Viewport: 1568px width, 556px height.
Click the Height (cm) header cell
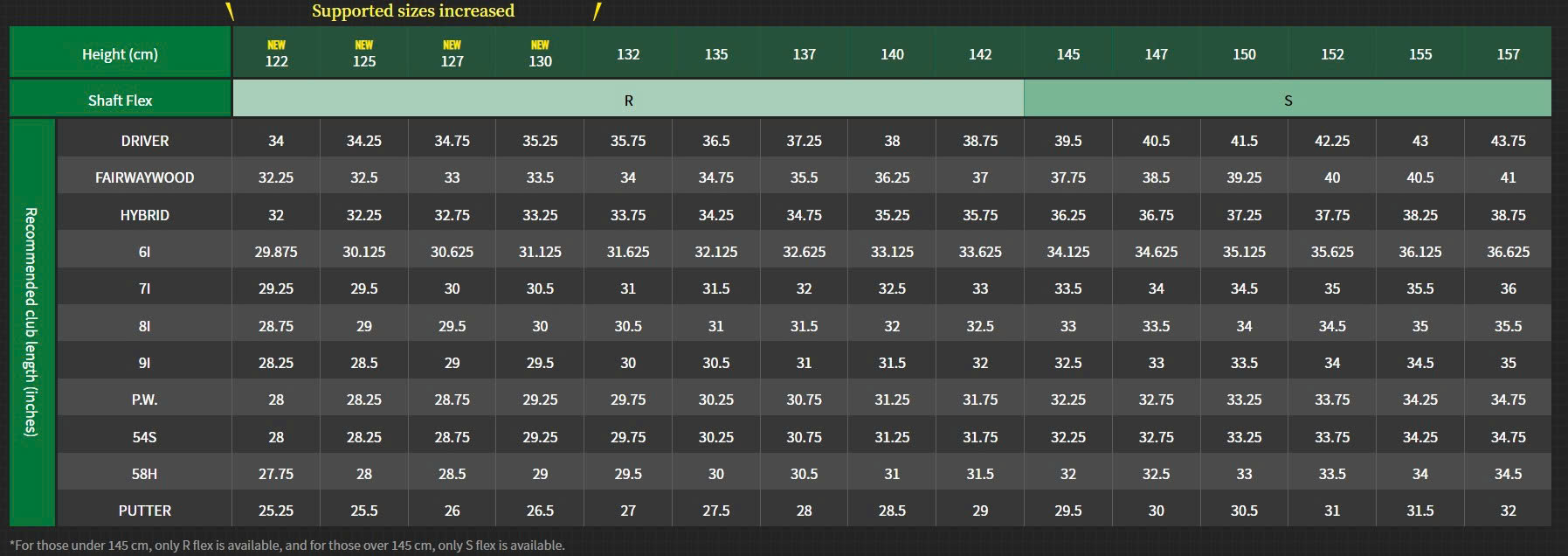tap(120, 54)
